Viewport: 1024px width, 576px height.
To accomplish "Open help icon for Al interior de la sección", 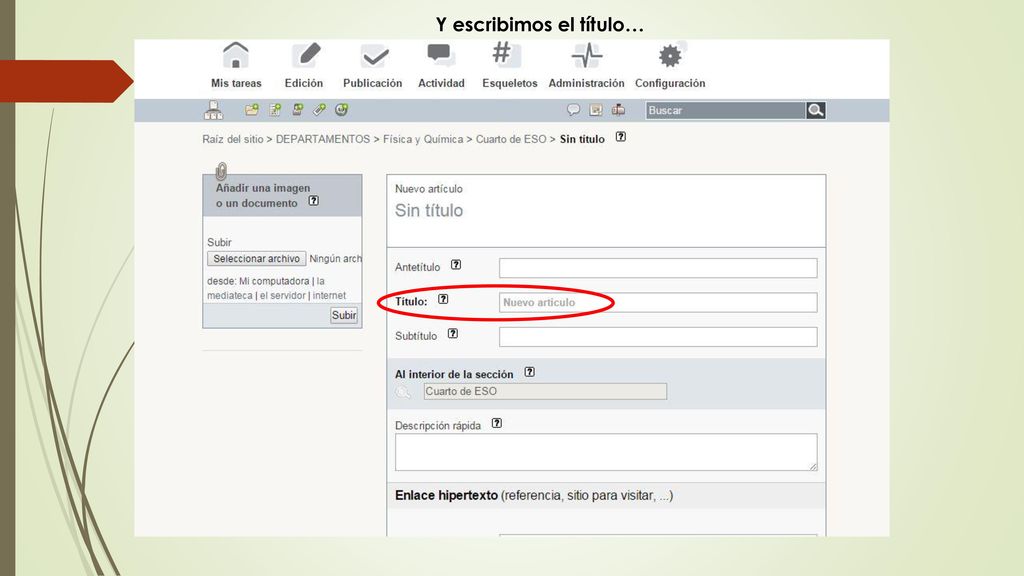I will pos(530,372).
